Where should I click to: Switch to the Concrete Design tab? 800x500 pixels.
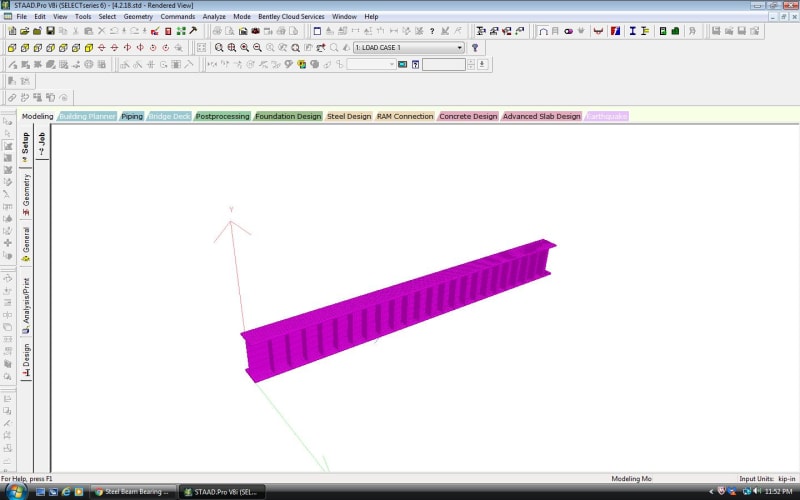(x=468, y=116)
